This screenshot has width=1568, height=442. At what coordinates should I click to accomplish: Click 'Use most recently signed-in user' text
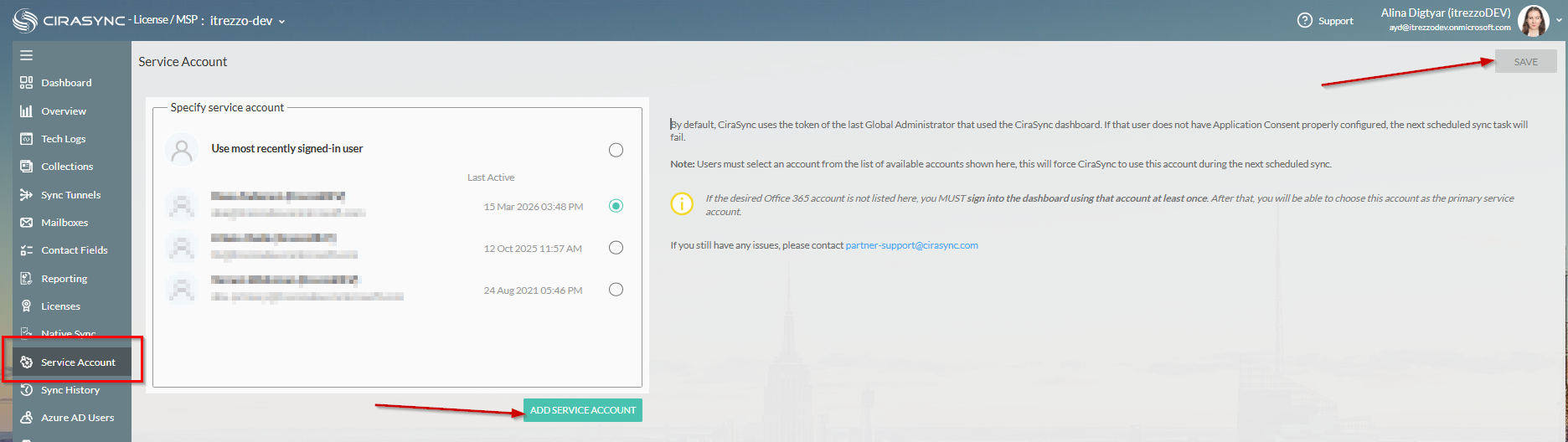287,149
